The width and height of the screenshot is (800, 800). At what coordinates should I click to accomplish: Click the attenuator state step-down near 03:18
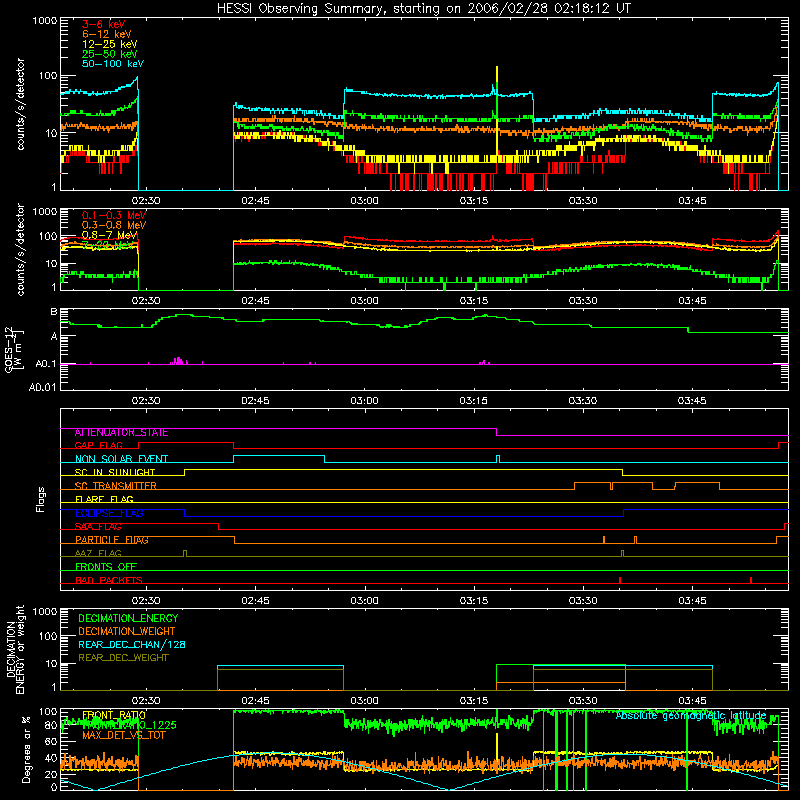click(x=496, y=432)
